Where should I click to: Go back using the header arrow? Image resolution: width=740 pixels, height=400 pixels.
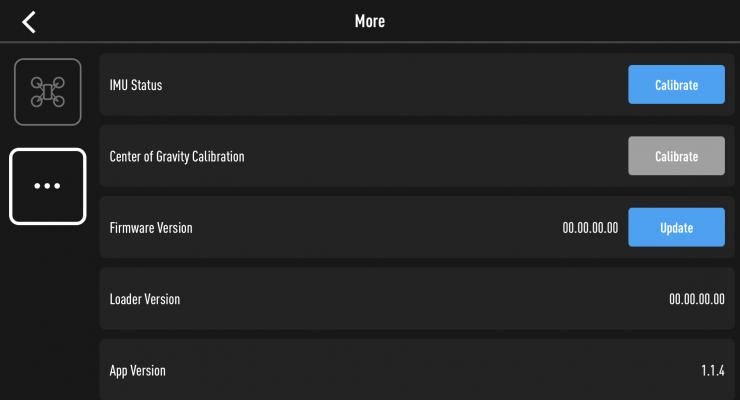pyautogui.click(x=29, y=22)
